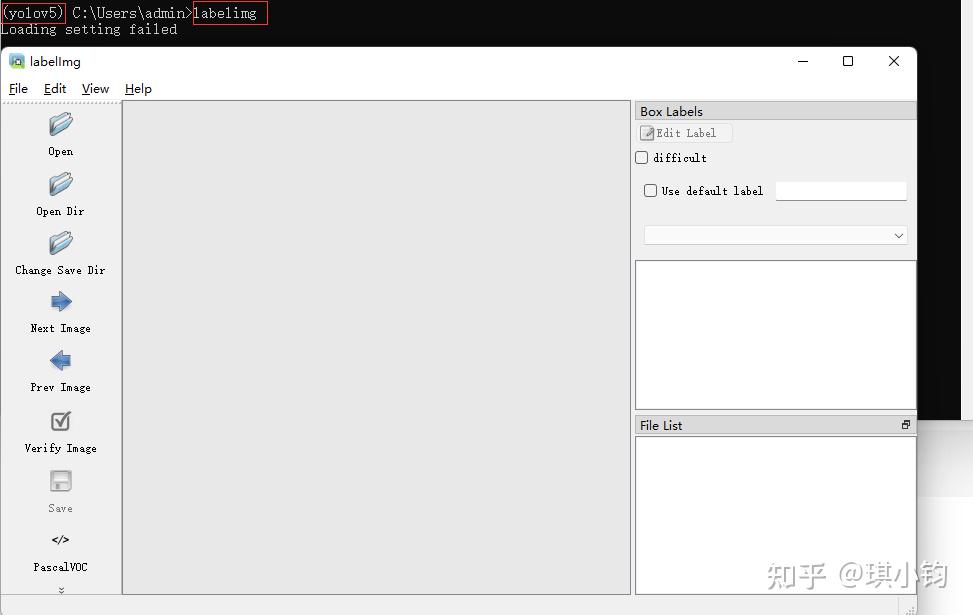The height and width of the screenshot is (615, 973).
Task: Open the View menu
Action: (95, 89)
